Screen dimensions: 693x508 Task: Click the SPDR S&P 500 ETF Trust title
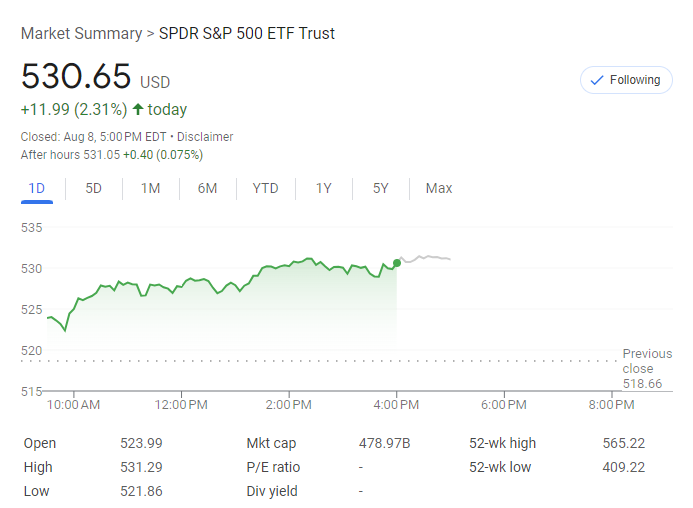tap(247, 34)
